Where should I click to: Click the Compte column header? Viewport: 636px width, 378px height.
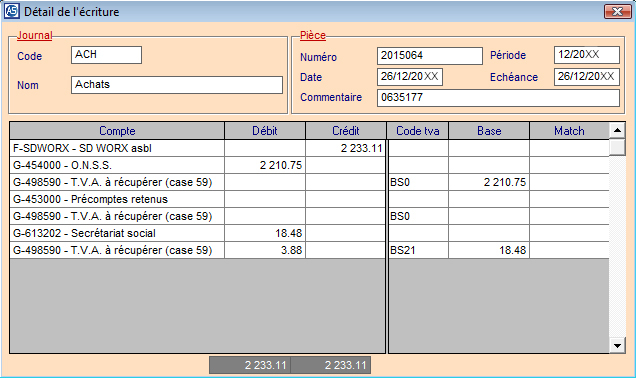[x=117, y=131]
